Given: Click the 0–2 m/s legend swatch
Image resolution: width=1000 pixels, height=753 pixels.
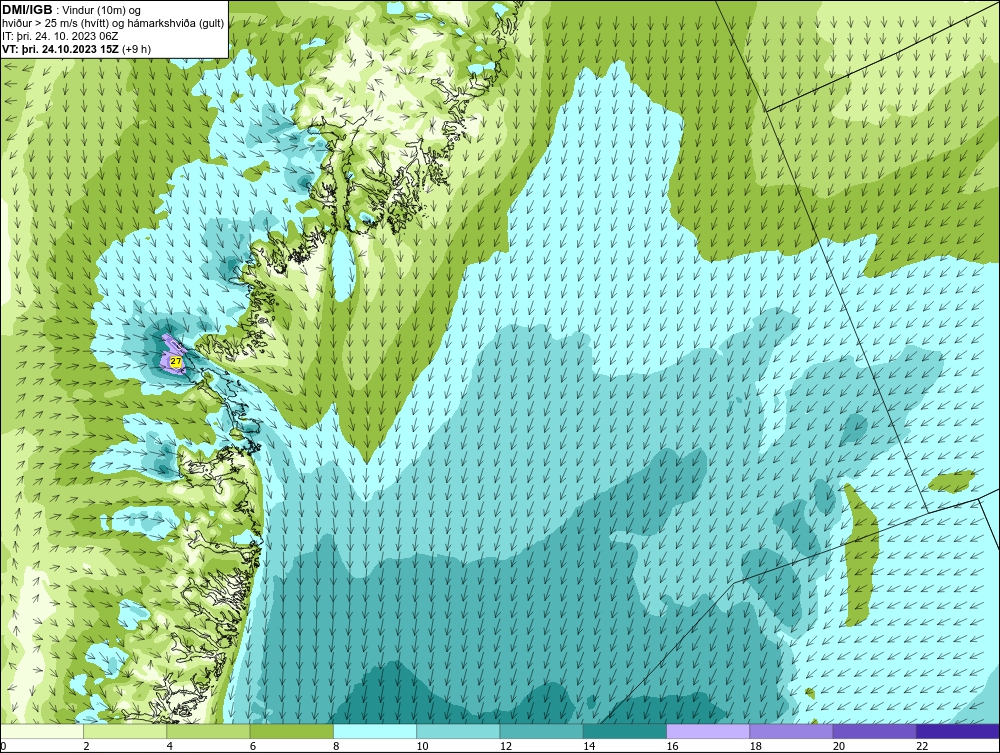Looking at the screenshot, I should point(41,731).
